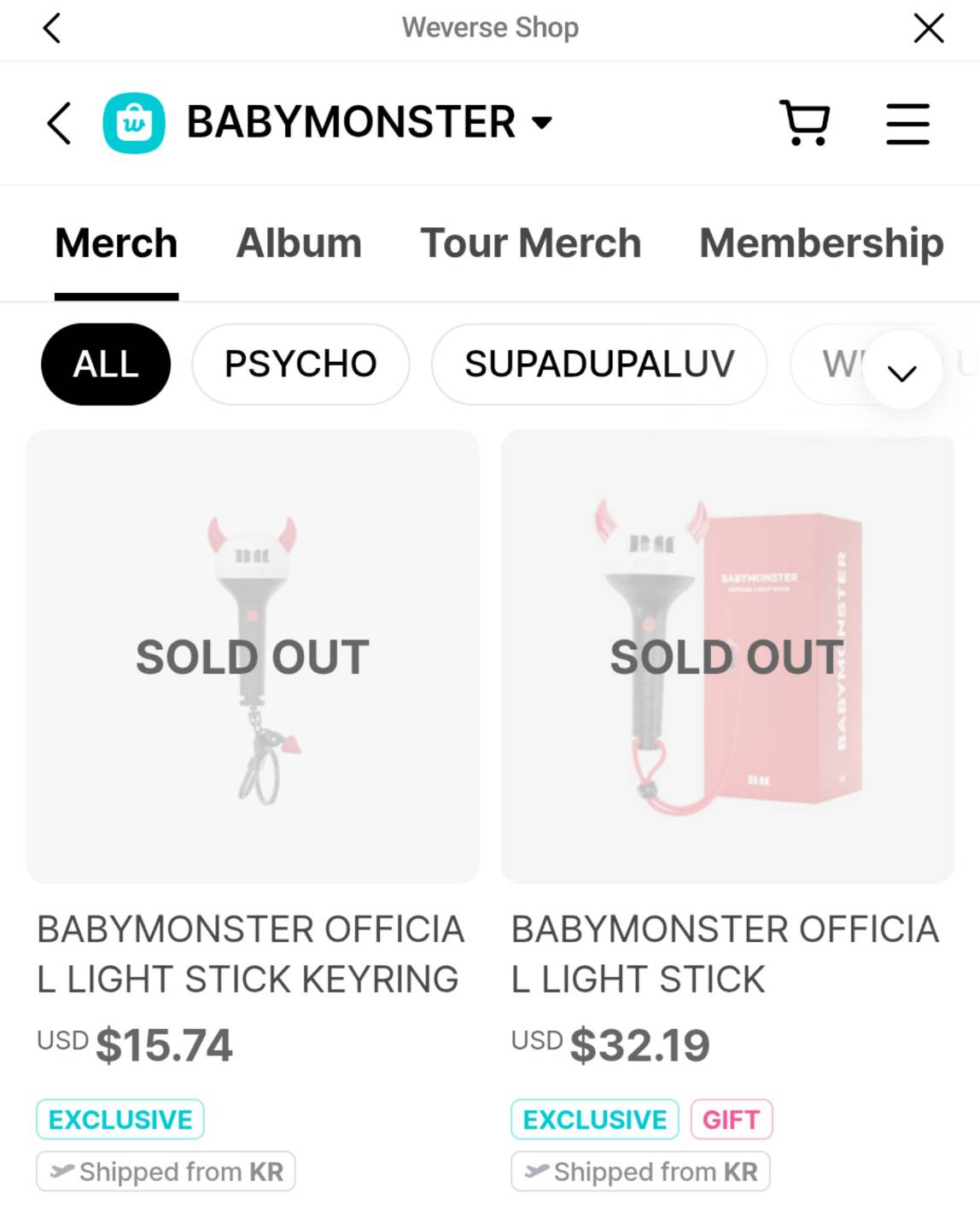Switch to the Album tab
The width and height of the screenshot is (980, 1217).
coord(299,243)
